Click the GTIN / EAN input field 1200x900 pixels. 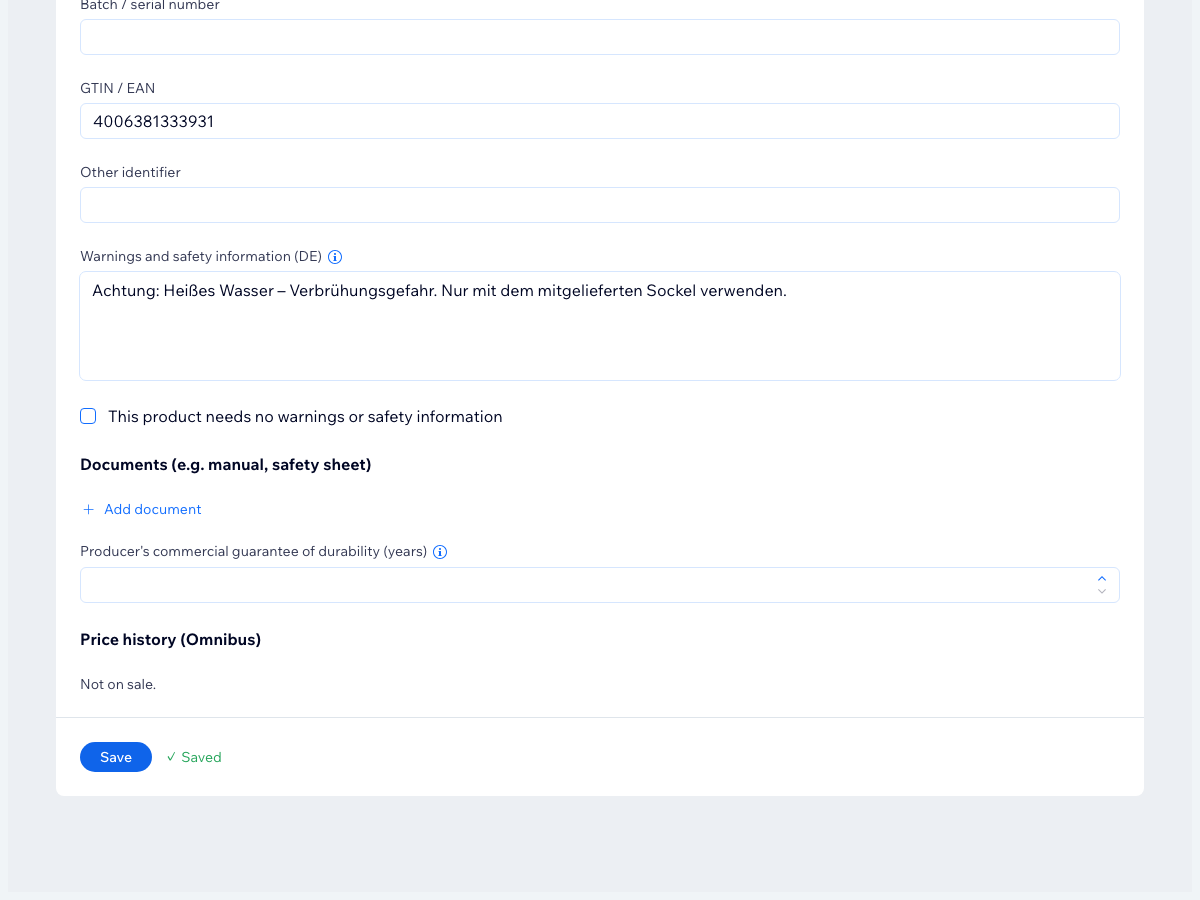pos(600,121)
